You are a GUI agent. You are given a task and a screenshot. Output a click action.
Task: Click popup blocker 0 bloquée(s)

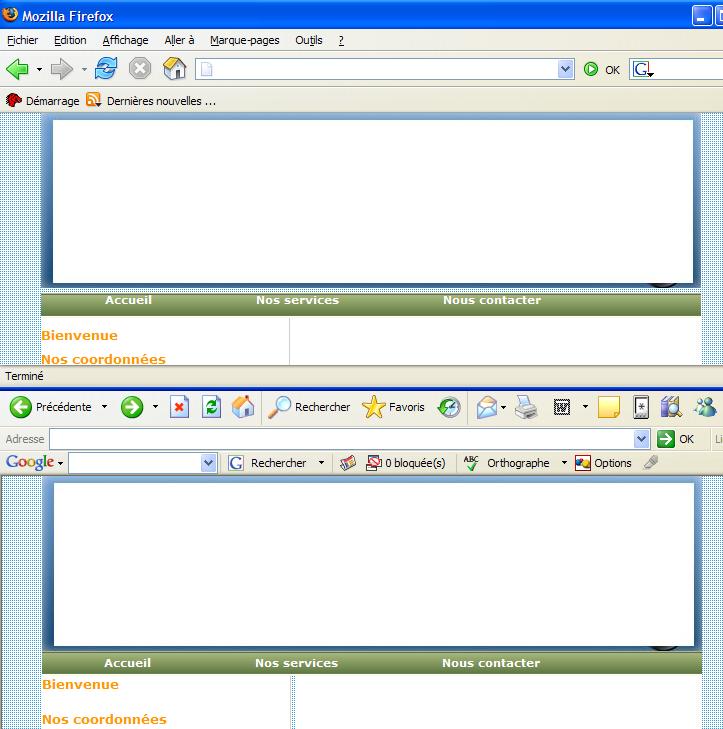coord(405,463)
